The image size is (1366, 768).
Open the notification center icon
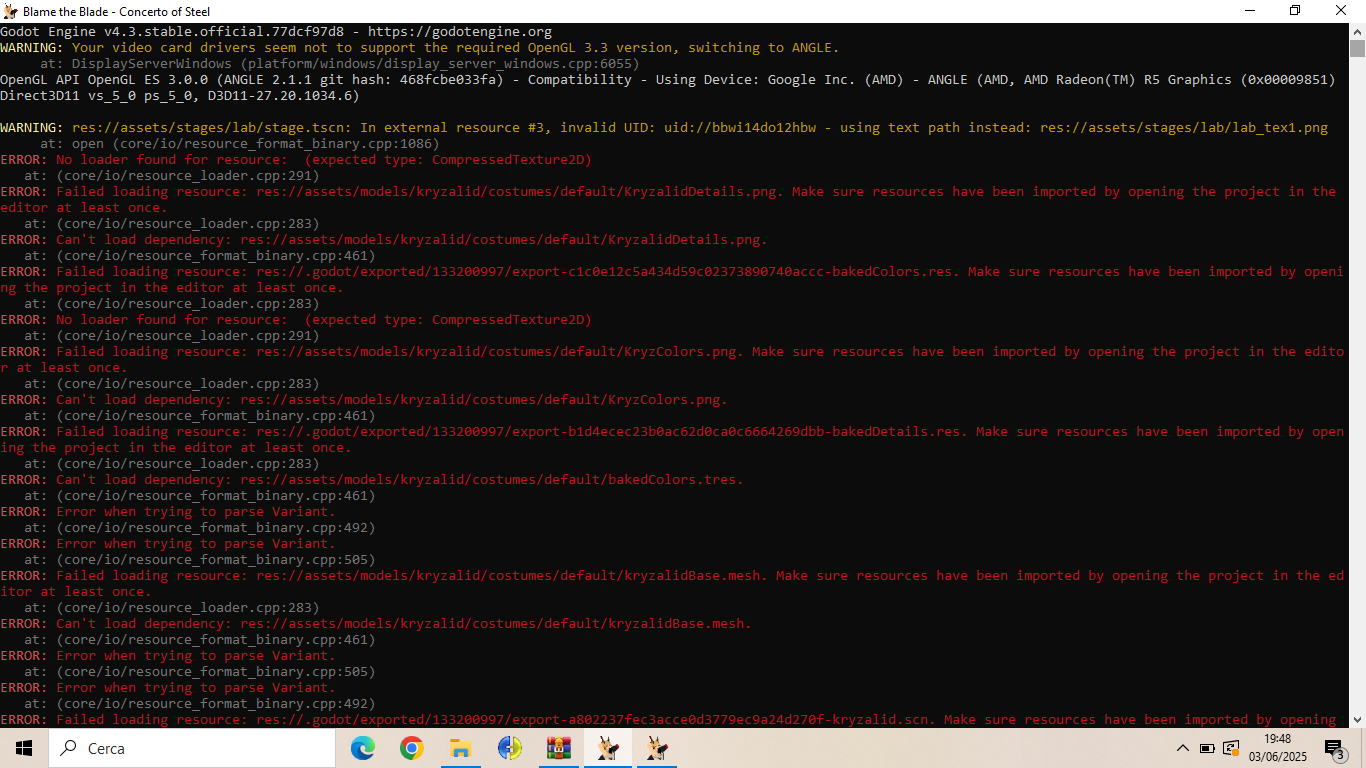click(x=1334, y=748)
